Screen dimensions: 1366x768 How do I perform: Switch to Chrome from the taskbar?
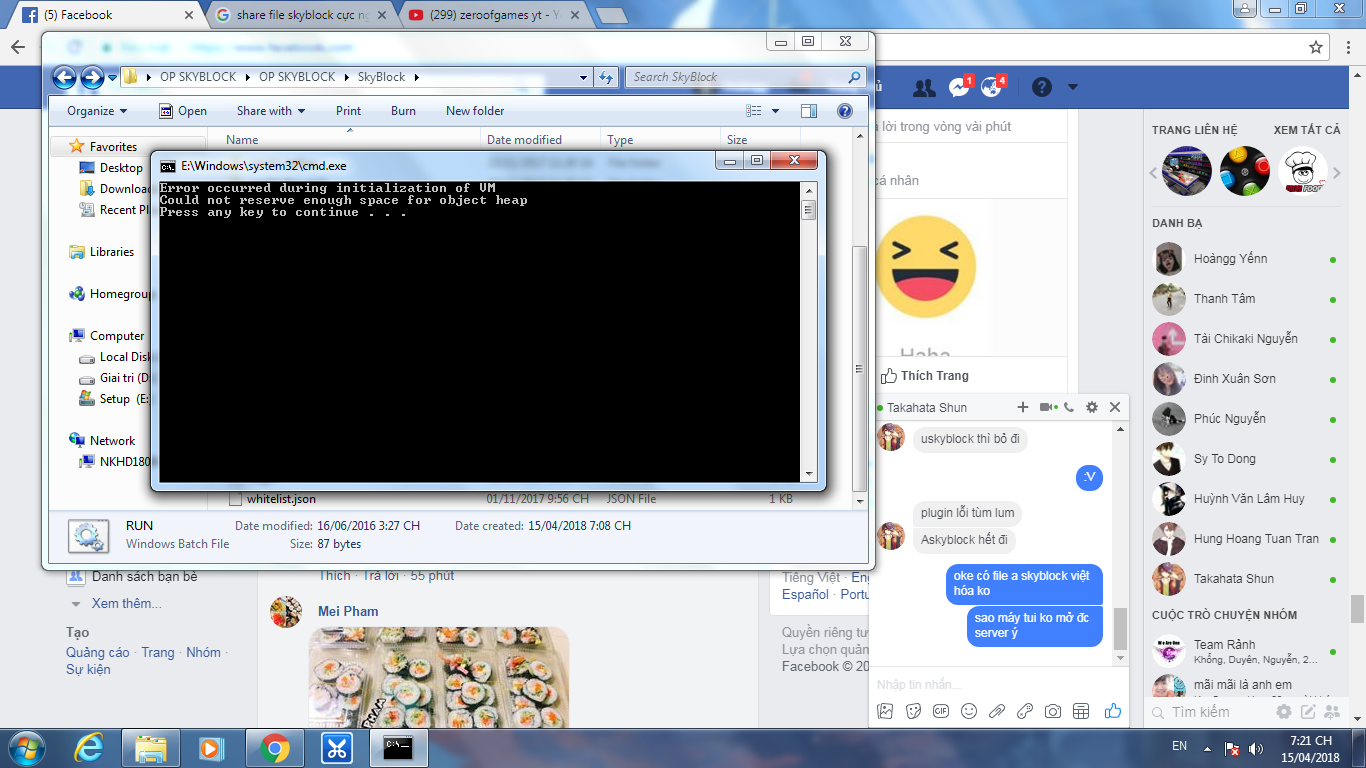[274, 747]
